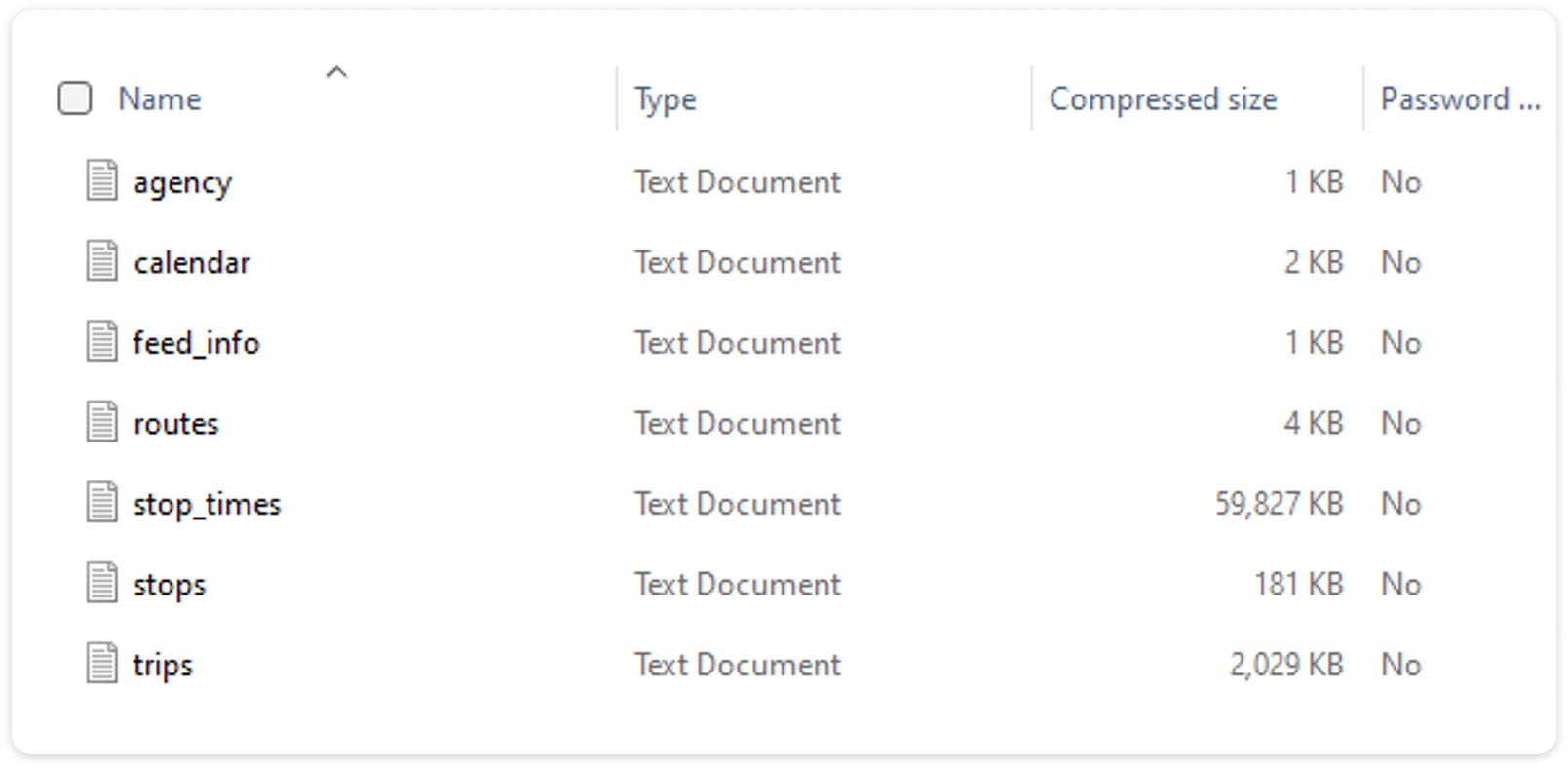Sort by Compressed size column header
The width and height of the screenshot is (1568, 768).
[1163, 99]
